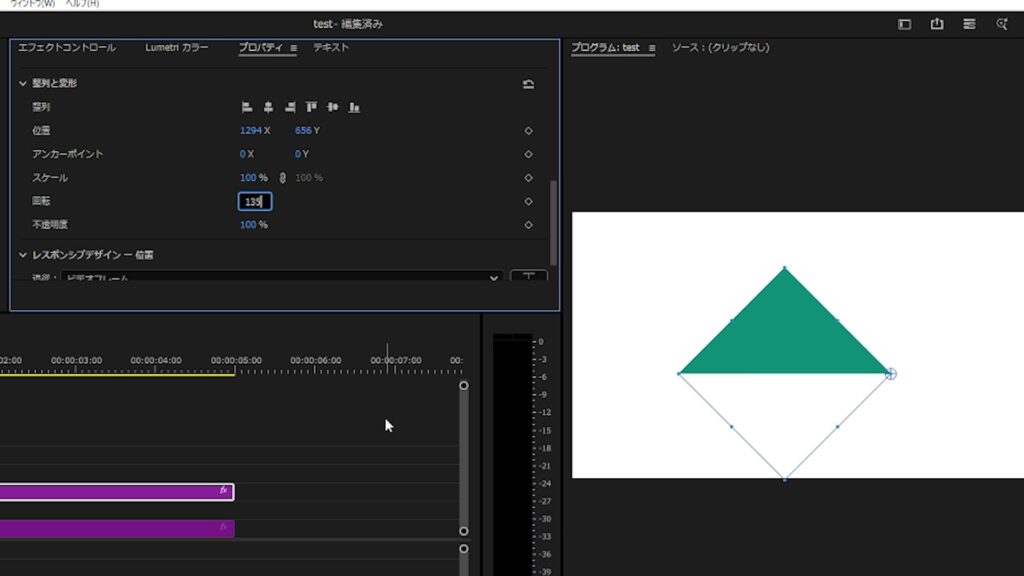Image resolution: width=1024 pixels, height=576 pixels.
Task: Click the left corner handle of shape bounding box
Action: (x=679, y=374)
